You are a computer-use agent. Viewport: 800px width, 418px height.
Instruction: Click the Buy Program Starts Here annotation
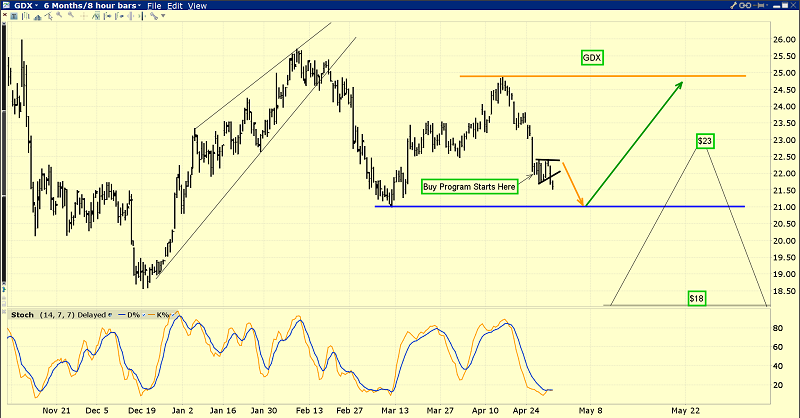pos(469,186)
